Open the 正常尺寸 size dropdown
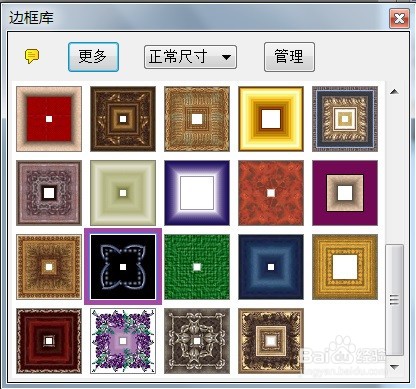The width and height of the screenshot is (416, 389). point(190,57)
